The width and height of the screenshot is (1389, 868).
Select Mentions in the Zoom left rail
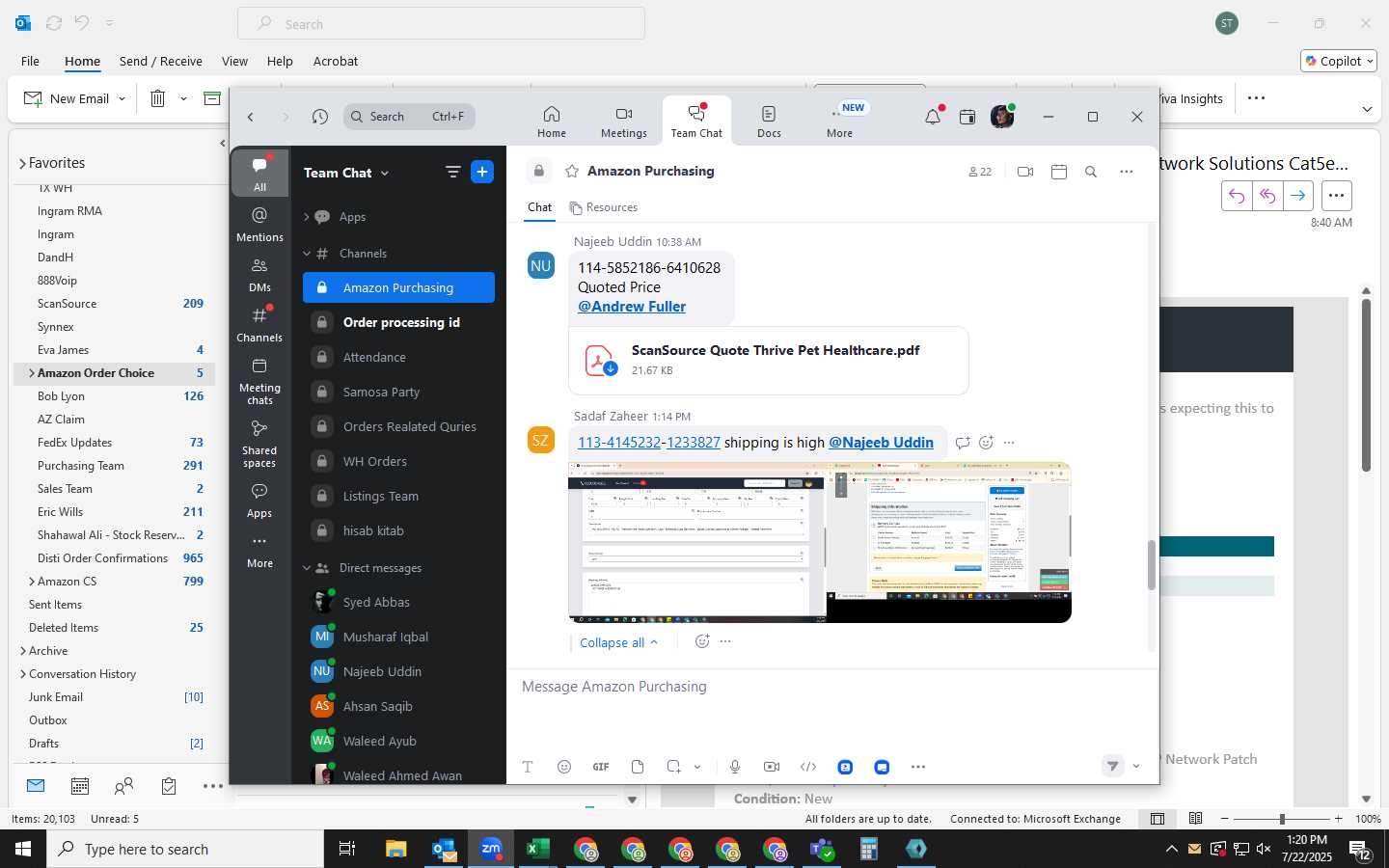(259, 224)
